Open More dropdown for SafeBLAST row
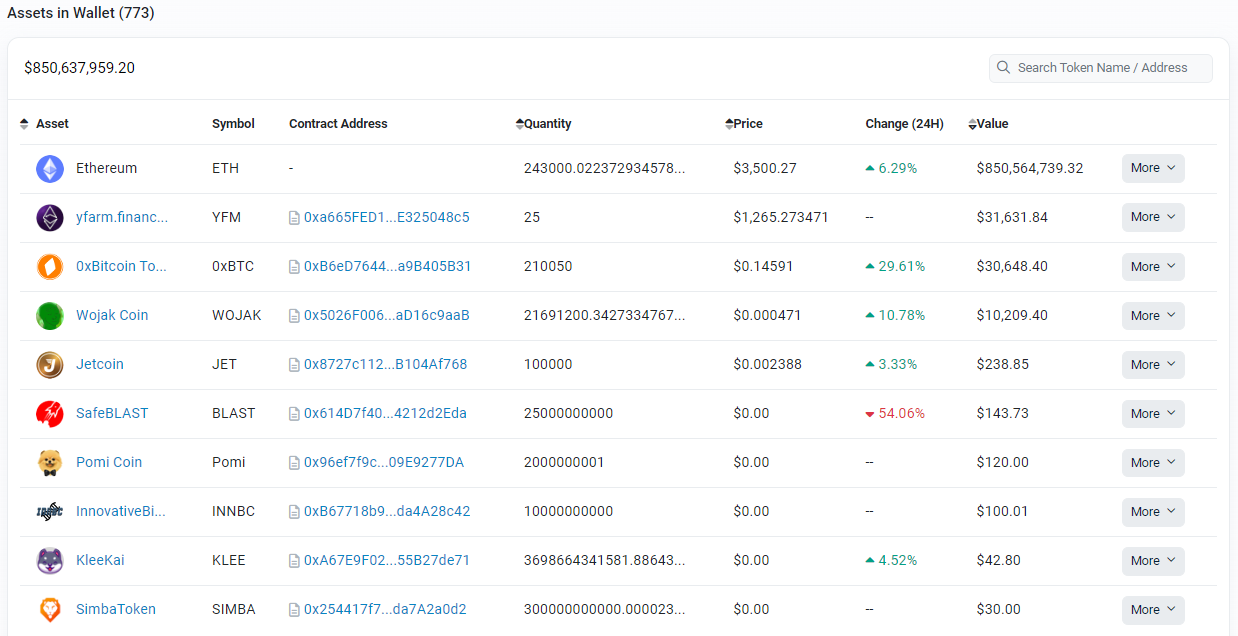Viewport: 1238px width, 636px height. click(1153, 414)
